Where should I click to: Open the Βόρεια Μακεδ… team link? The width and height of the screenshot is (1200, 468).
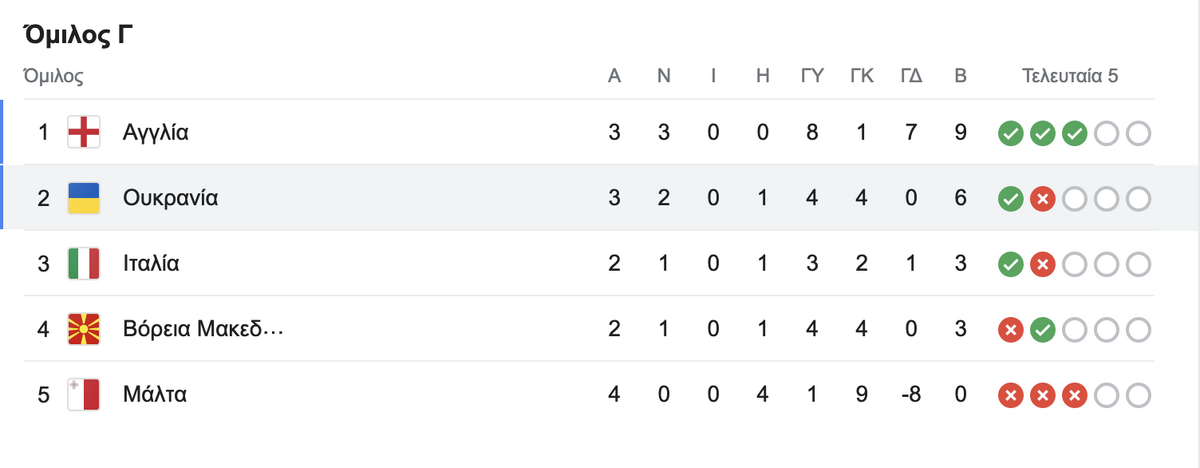point(204,329)
